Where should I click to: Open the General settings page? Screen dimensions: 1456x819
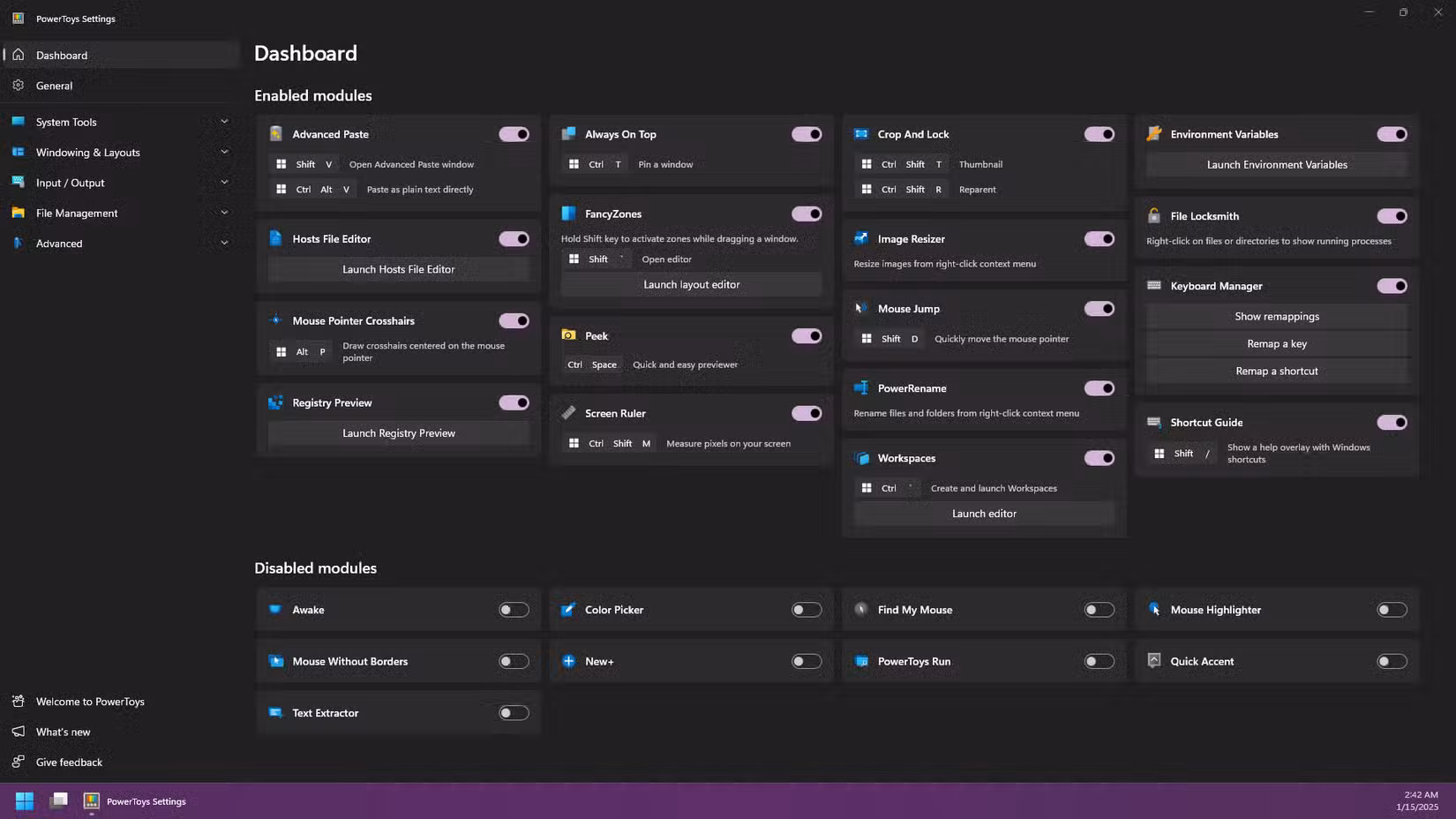click(x=55, y=86)
